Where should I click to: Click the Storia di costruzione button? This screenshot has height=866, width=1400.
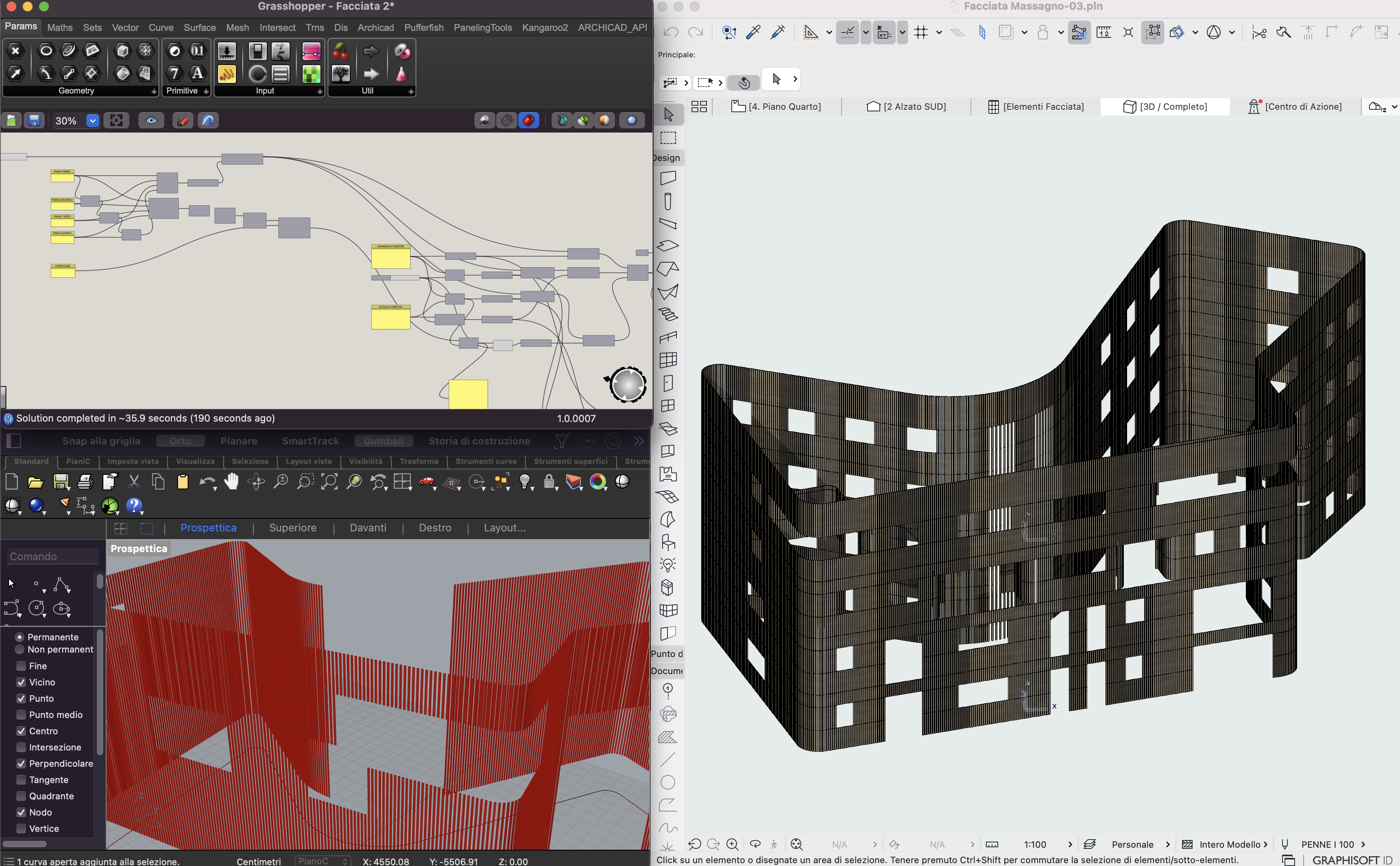(x=480, y=441)
